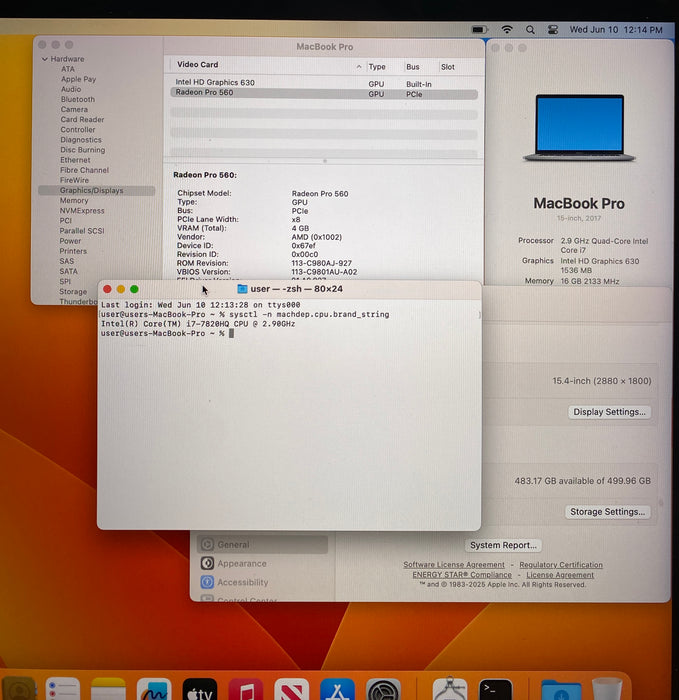
Task: Select Controller in the hardware list
Action: click(78, 129)
